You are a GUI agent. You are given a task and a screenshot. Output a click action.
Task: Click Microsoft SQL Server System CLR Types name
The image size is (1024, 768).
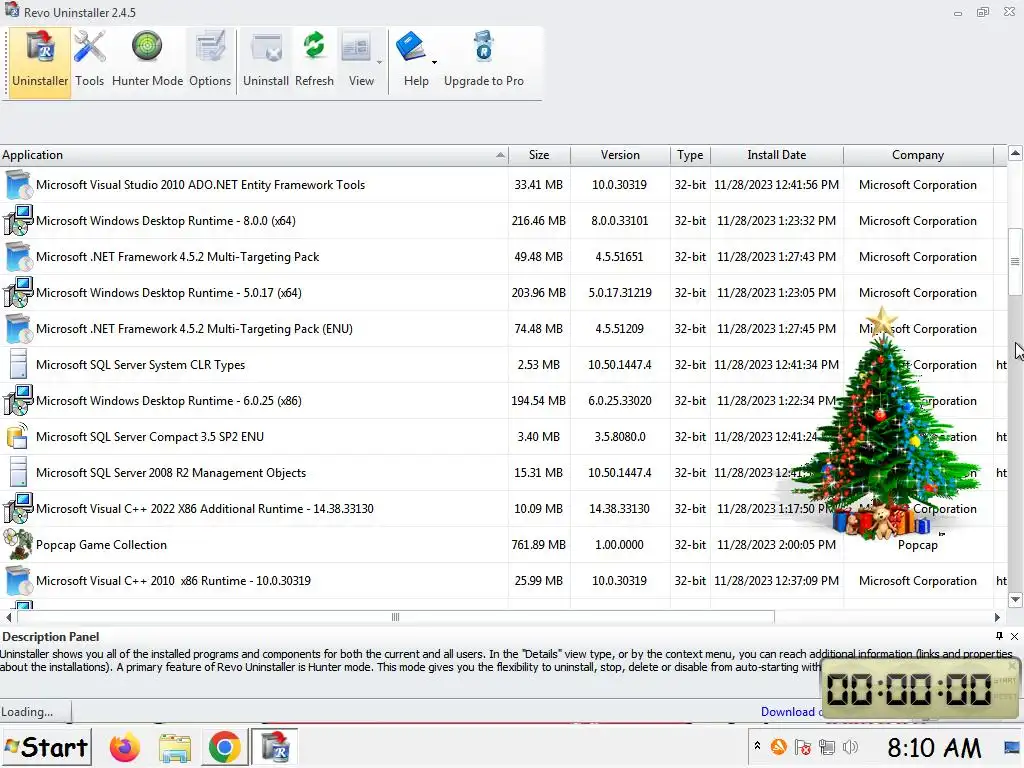coord(140,365)
